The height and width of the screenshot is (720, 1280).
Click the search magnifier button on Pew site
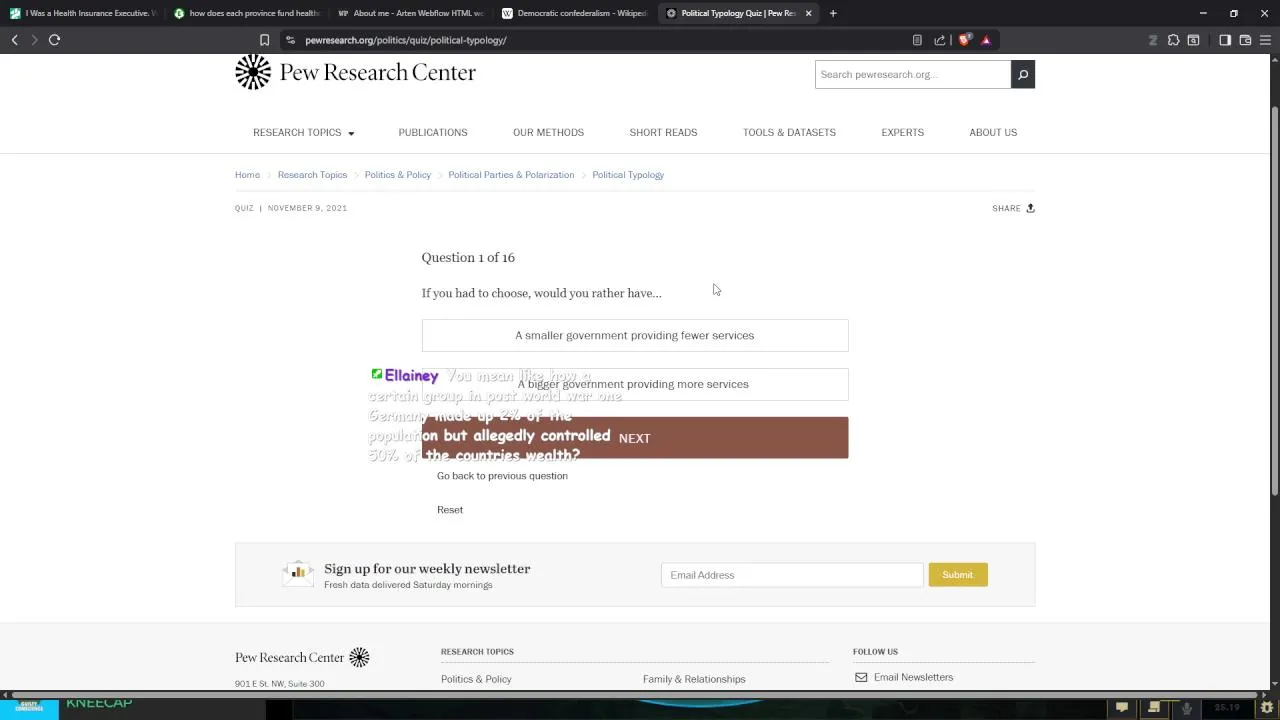[x=1022, y=74]
